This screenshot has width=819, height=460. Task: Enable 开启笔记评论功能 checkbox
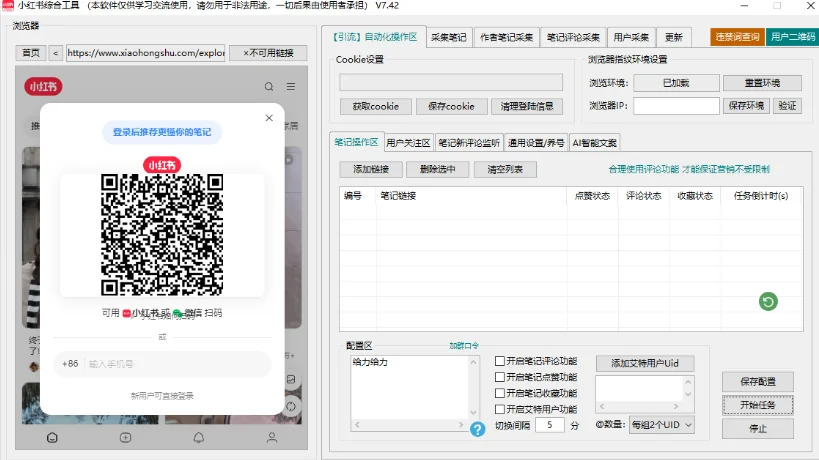[500, 361]
